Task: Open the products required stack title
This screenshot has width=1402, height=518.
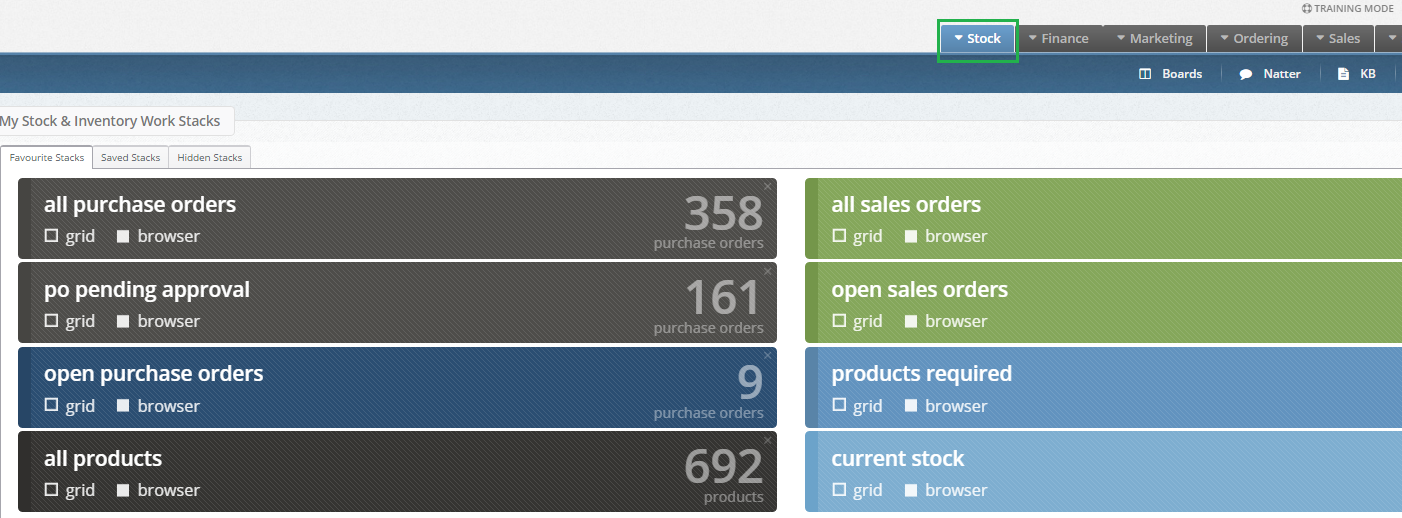Action: tap(922, 374)
